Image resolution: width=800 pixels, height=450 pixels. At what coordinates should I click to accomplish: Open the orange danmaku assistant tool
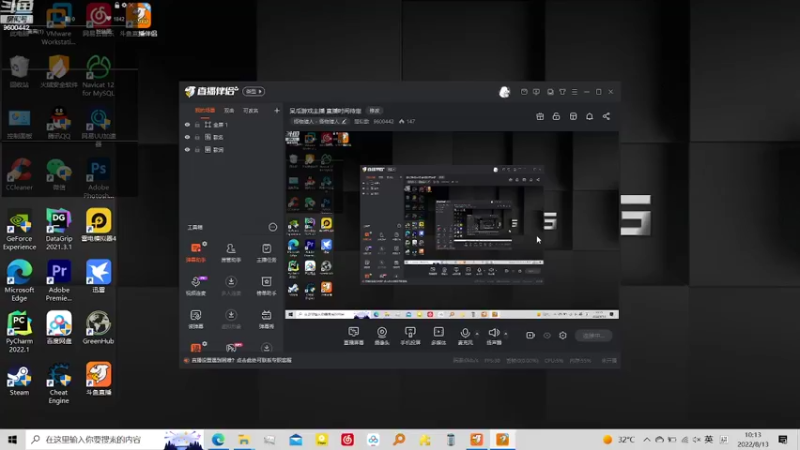196,252
